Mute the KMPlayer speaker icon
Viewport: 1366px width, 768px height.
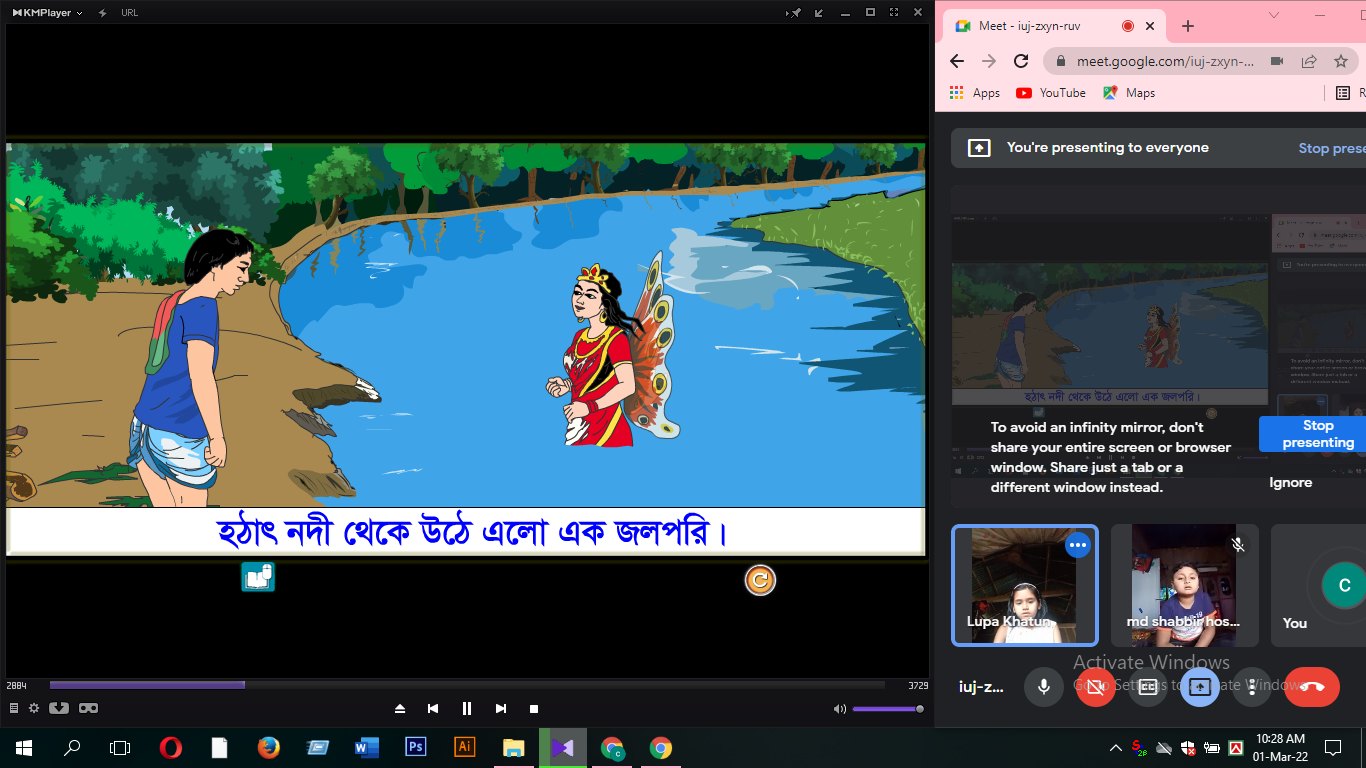[x=840, y=709]
